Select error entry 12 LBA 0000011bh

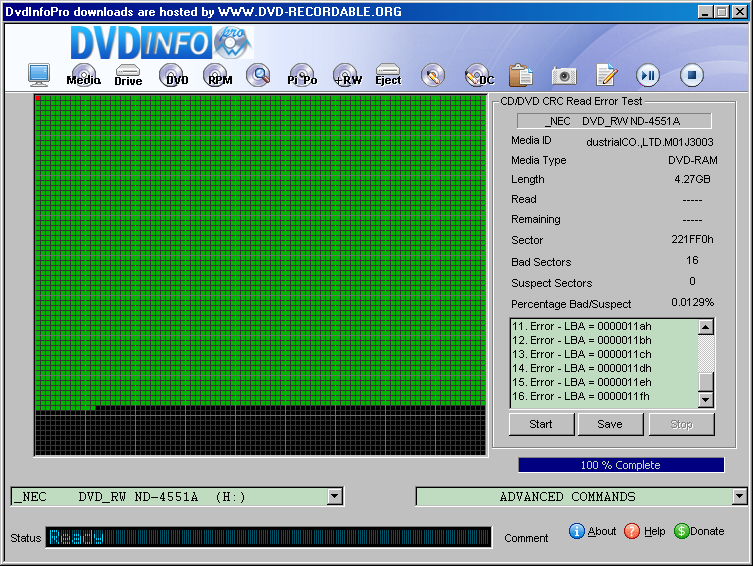[582, 340]
